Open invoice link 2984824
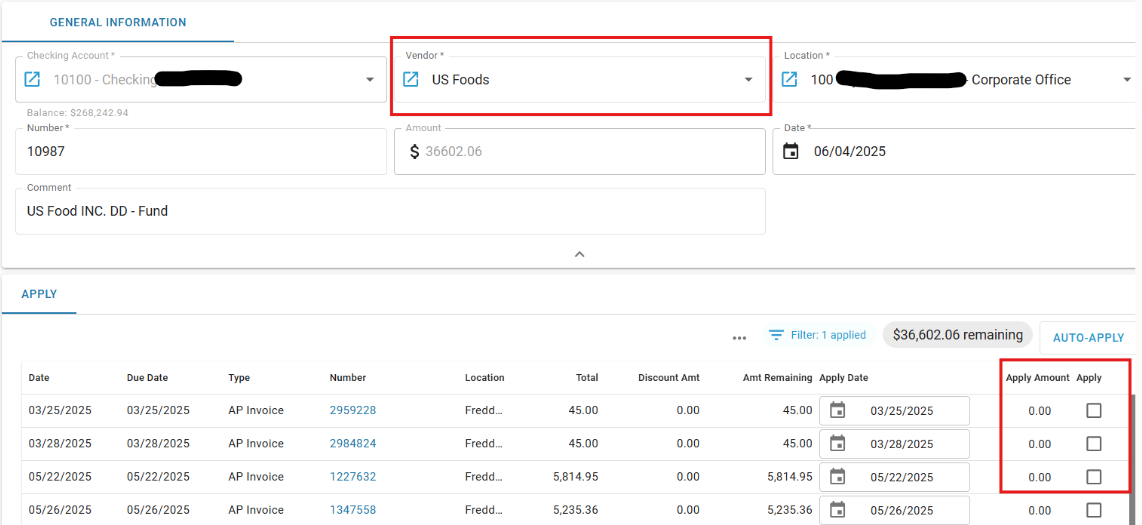Screen dimensions: 1142x525 click(x=353, y=443)
